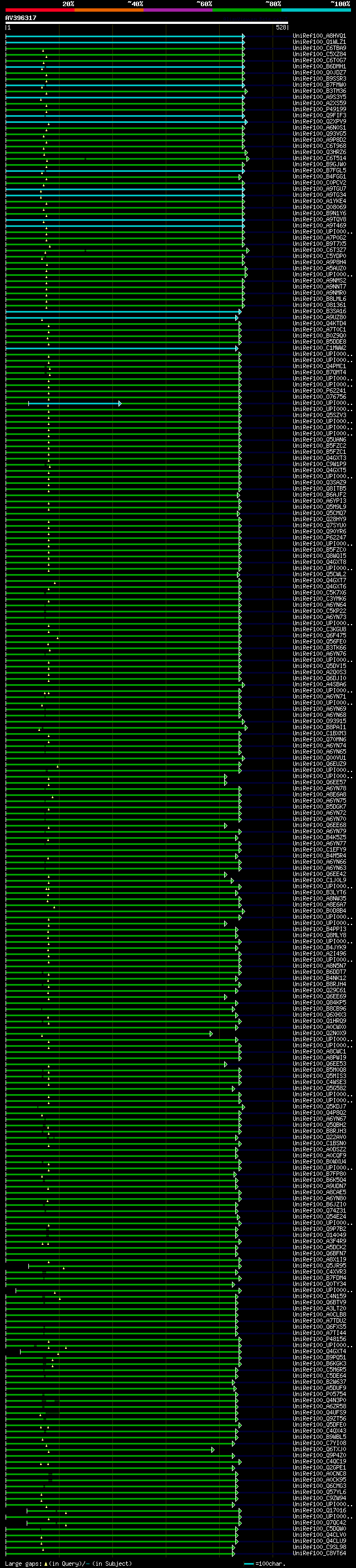Select hit label UniRef100_Q7QC42
Screen dimensions: 356x1568
click(x=319, y=1522)
